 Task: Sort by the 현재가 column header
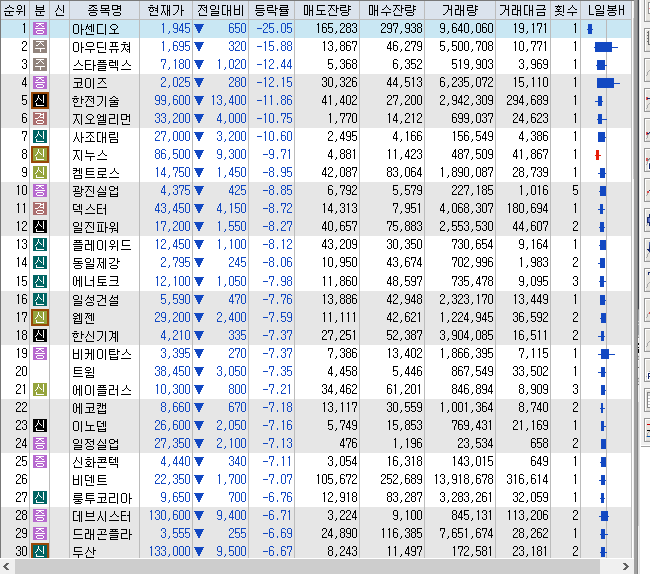(166, 10)
